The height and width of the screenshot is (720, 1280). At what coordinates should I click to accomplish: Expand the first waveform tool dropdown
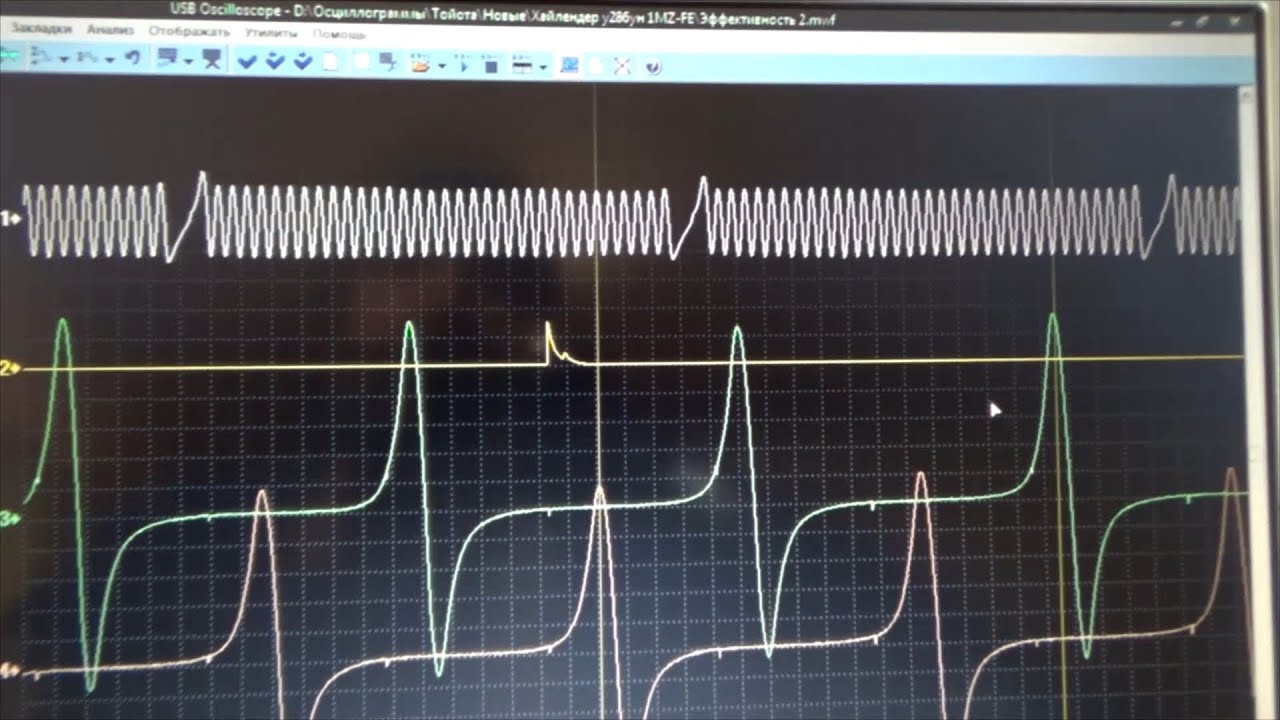(x=64, y=60)
